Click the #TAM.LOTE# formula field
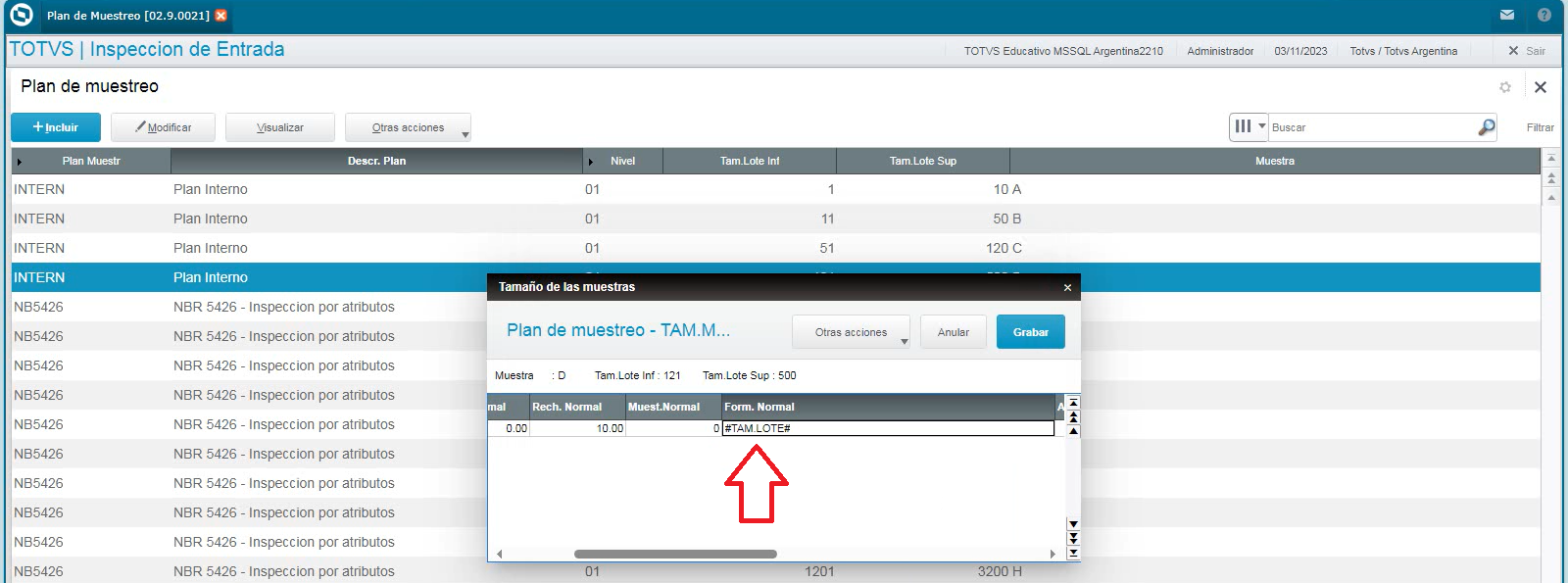The width and height of the screenshot is (1568, 583). (x=888, y=428)
